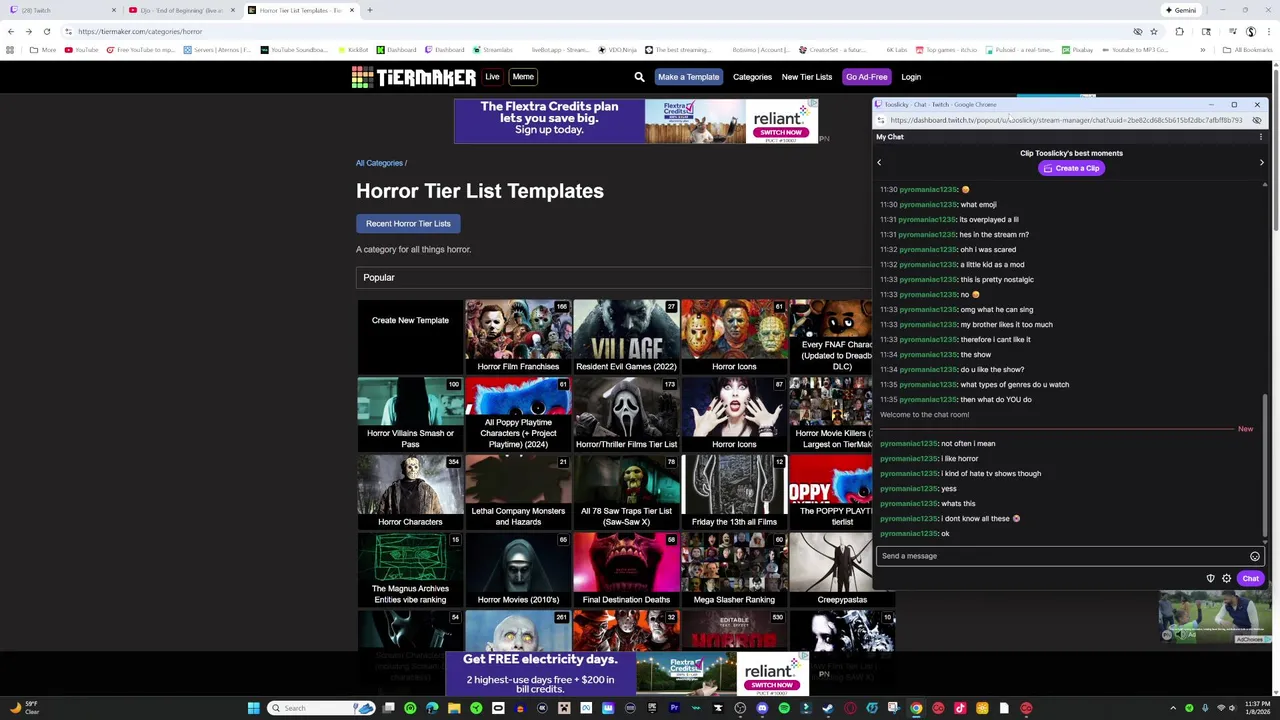1280x720 pixels.
Task: Go to previous Twitch chat banner
Action: pos(879,162)
